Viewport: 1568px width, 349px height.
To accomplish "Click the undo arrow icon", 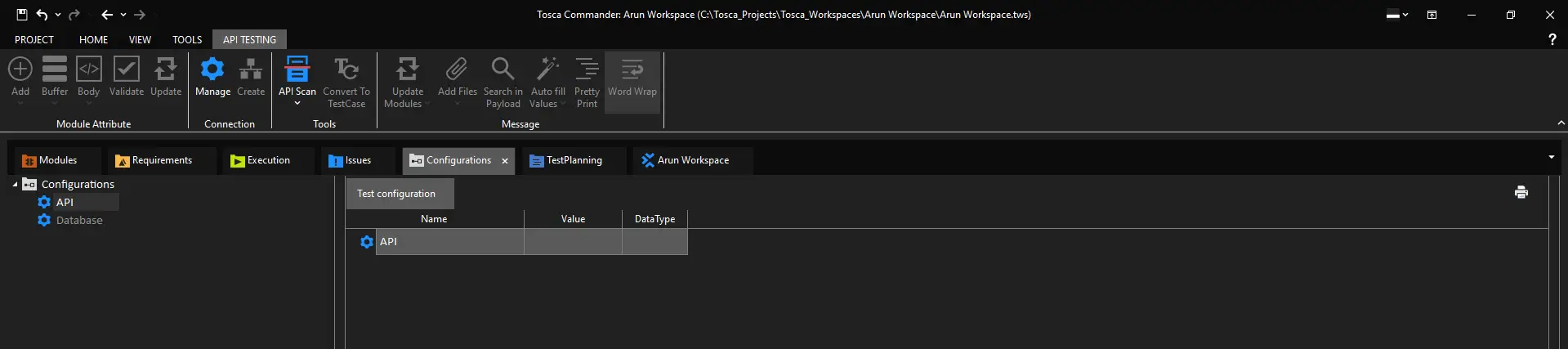I will click(42, 15).
